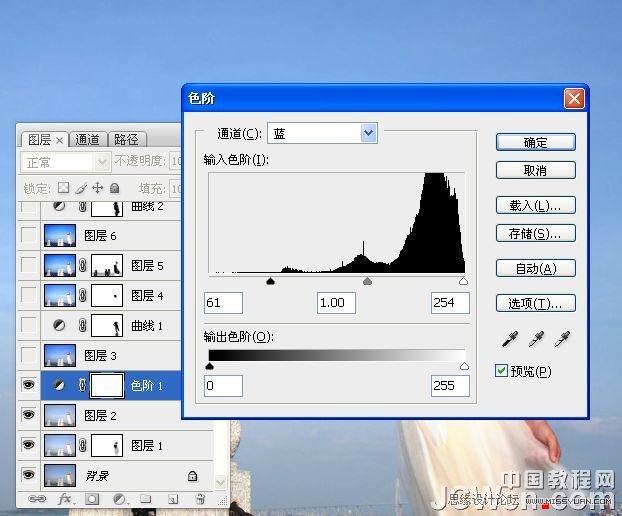Screen dimensions: 622x516
Task: Click the mask link icon on 图层 4
Action: (x=83, y=295)
